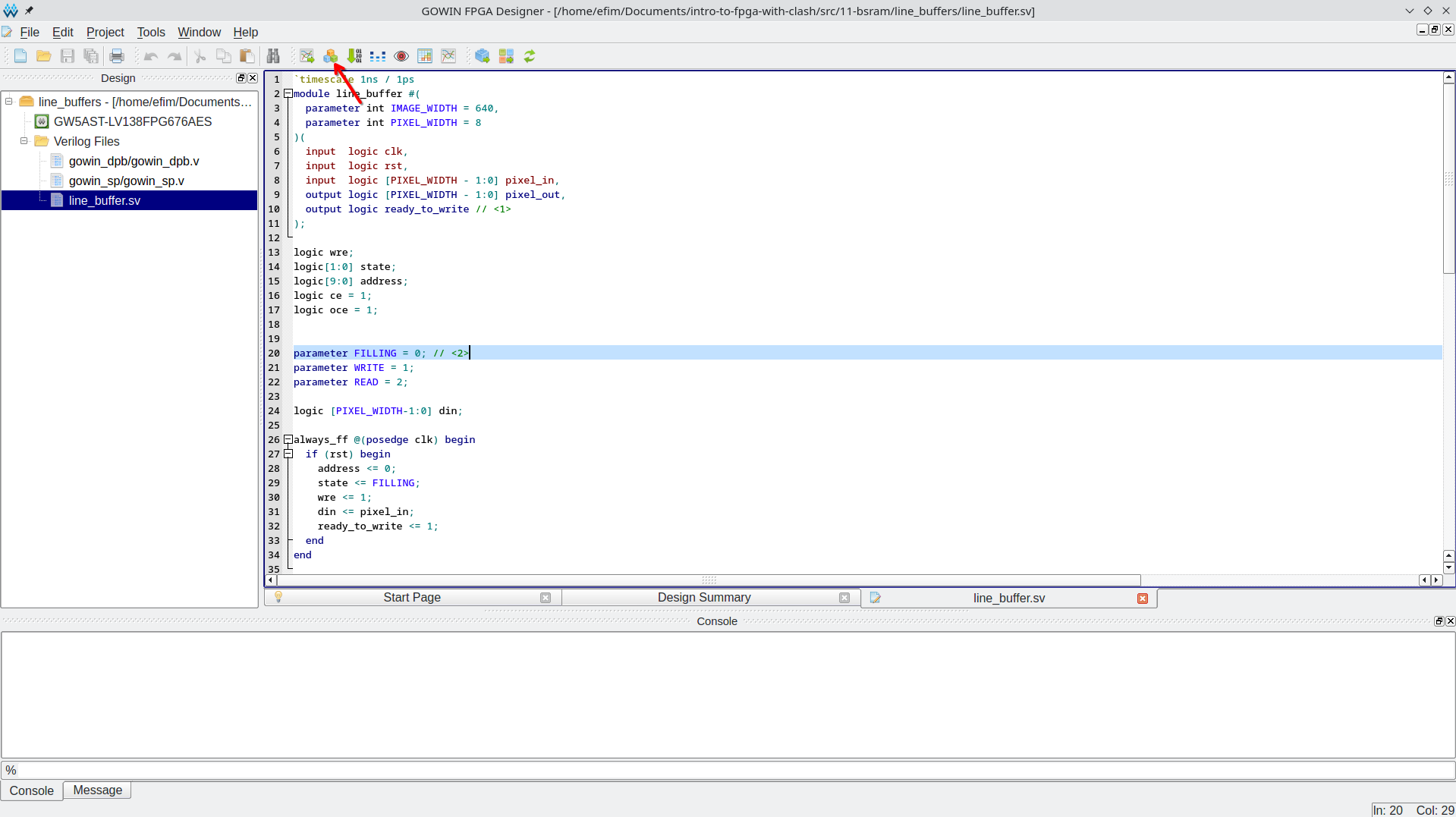Open the Programmer download-arrow binary icon
This screenshot has width=1456, height=817.
tap(354, 56)
